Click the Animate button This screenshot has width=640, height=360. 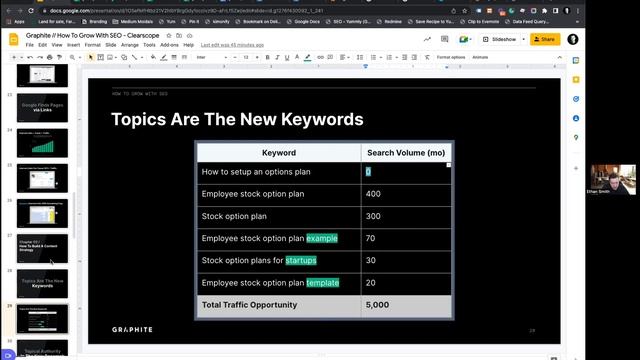(480, 58)
